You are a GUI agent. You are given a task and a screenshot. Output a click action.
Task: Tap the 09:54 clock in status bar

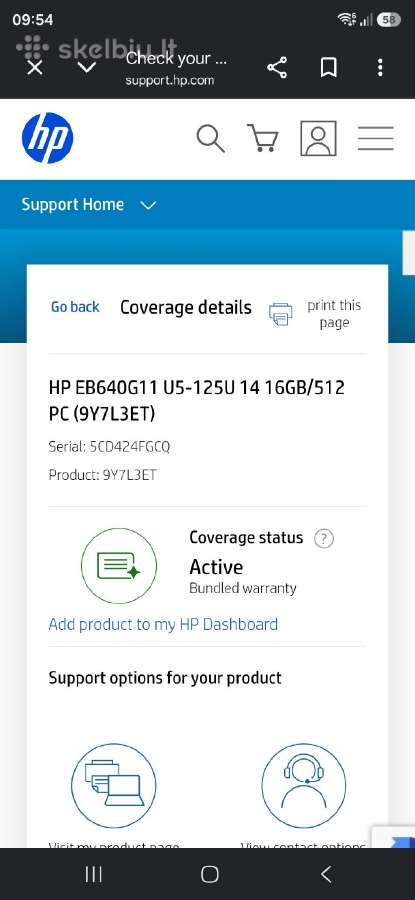tap(33, 20)
